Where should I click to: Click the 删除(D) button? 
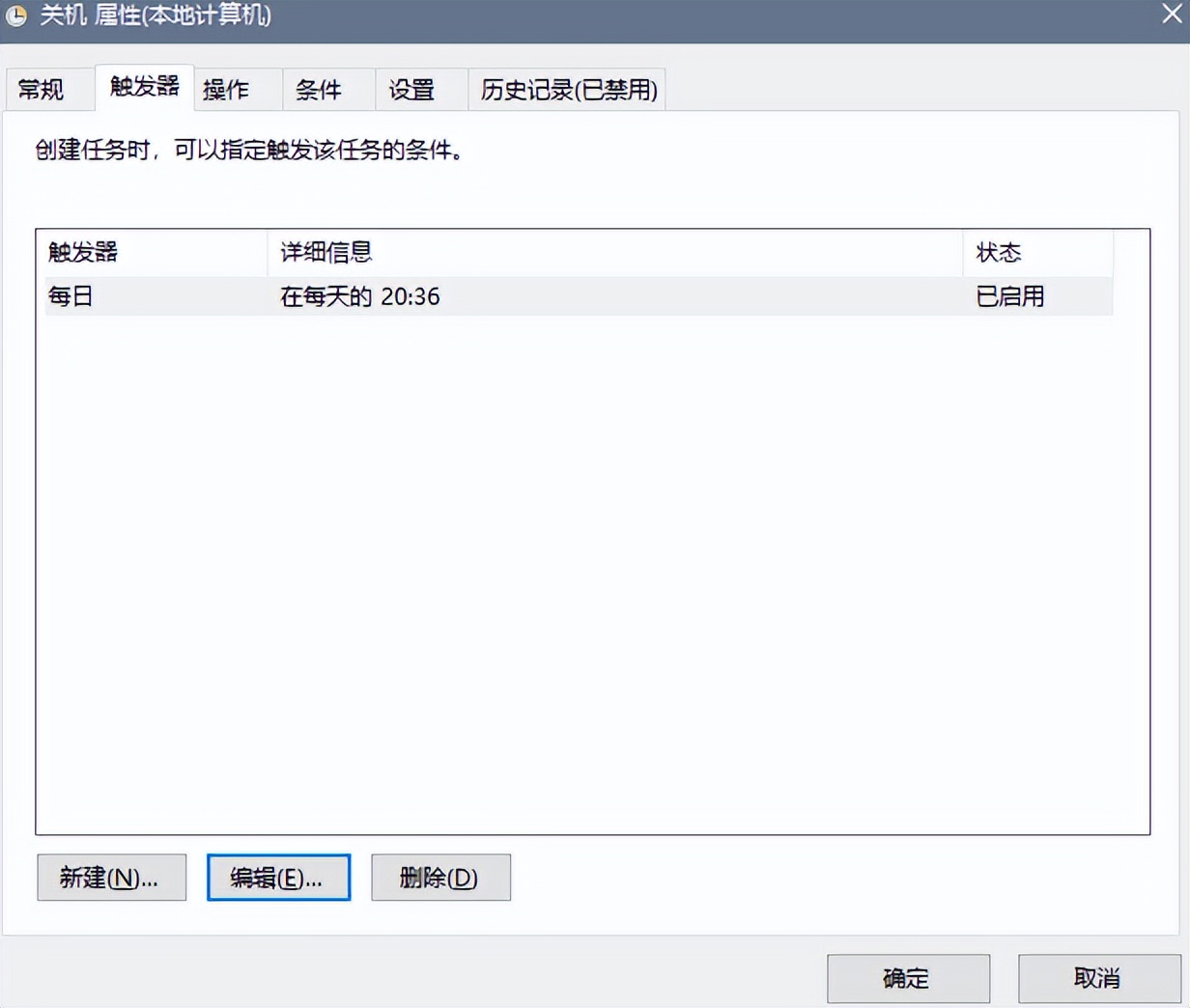pos(440,878)
